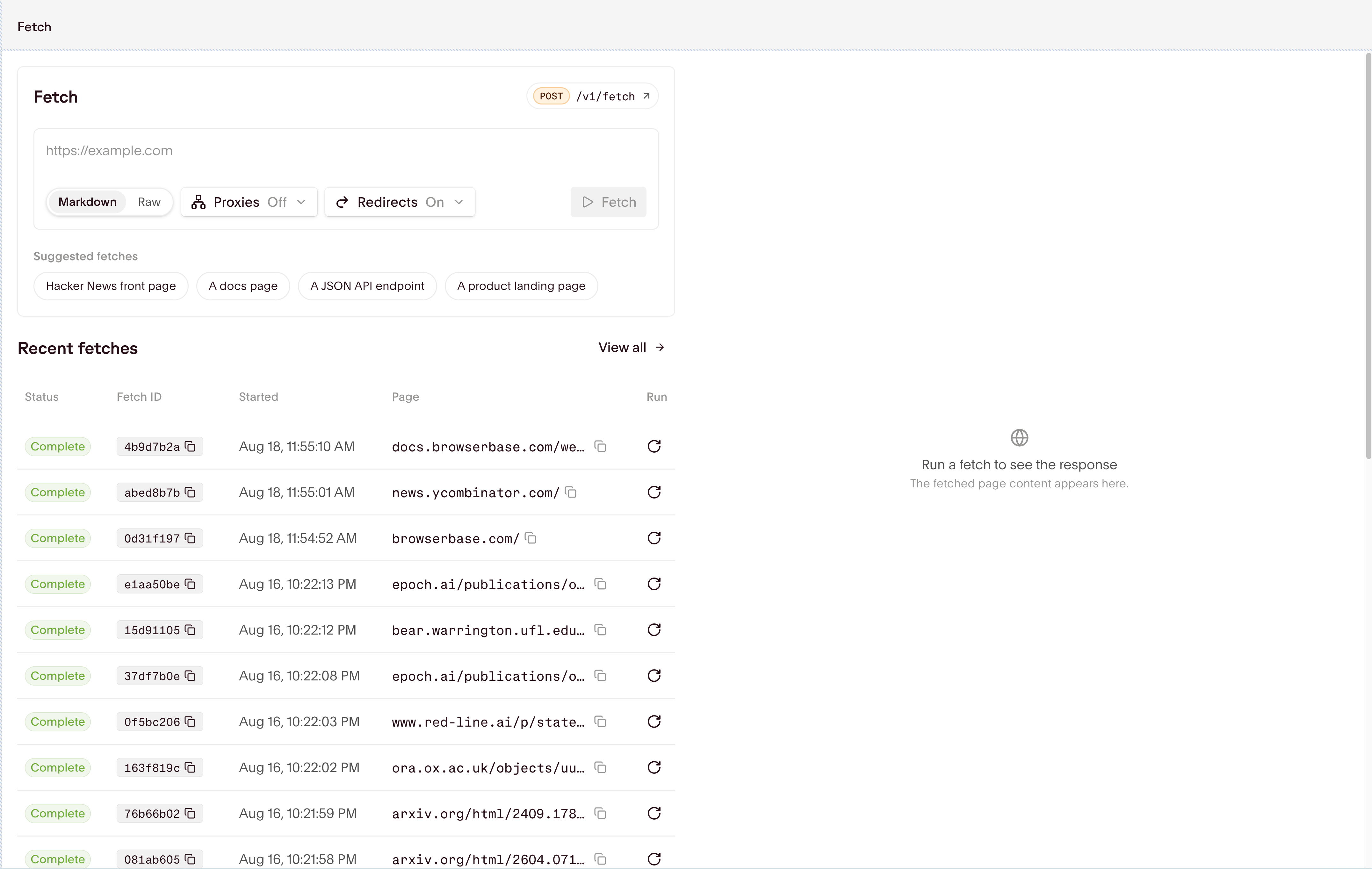Click the Fetch ID column header
1372x869 pixels.
(139, 397)
